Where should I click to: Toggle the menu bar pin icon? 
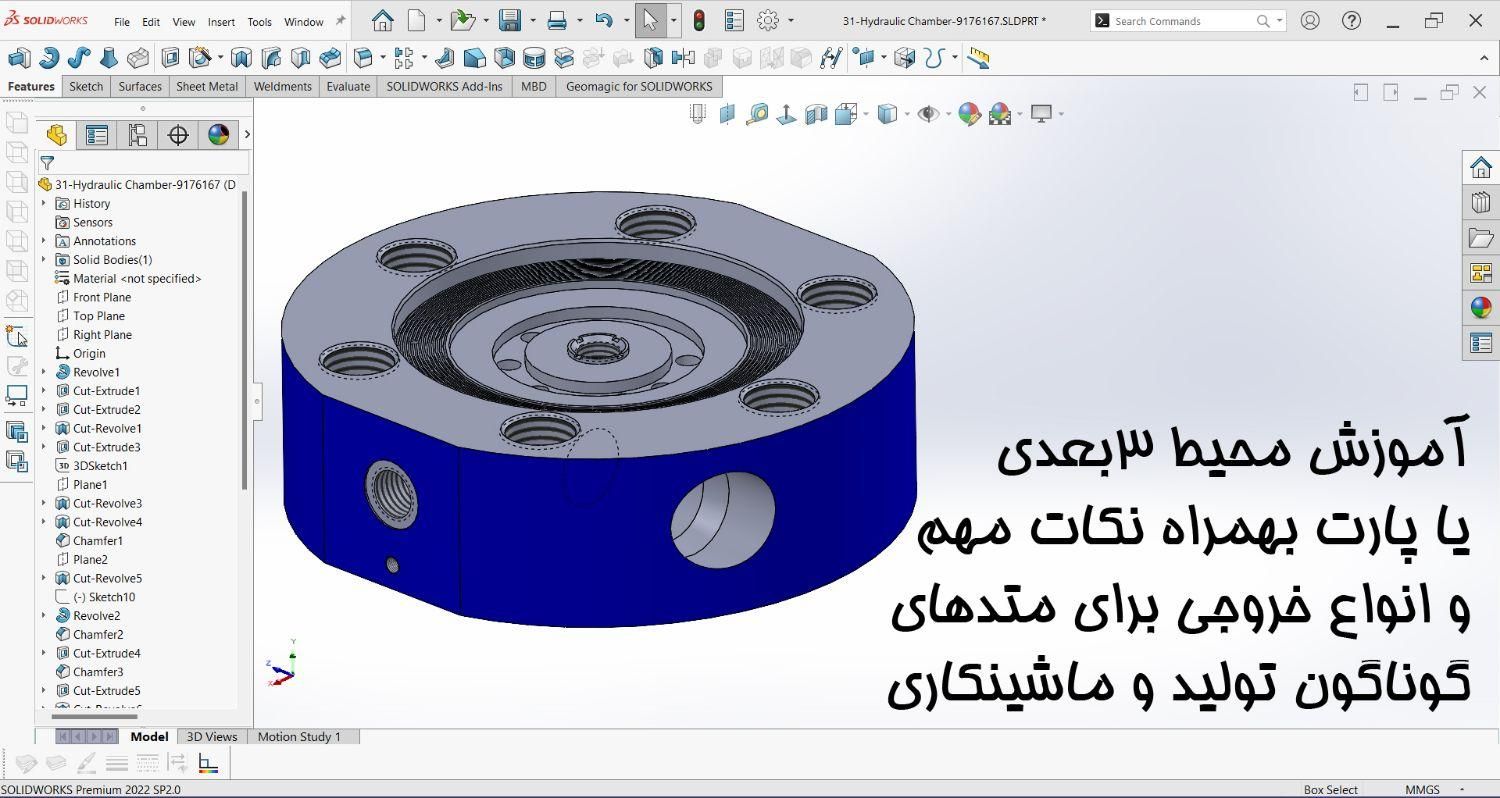[x=340, y=20]
